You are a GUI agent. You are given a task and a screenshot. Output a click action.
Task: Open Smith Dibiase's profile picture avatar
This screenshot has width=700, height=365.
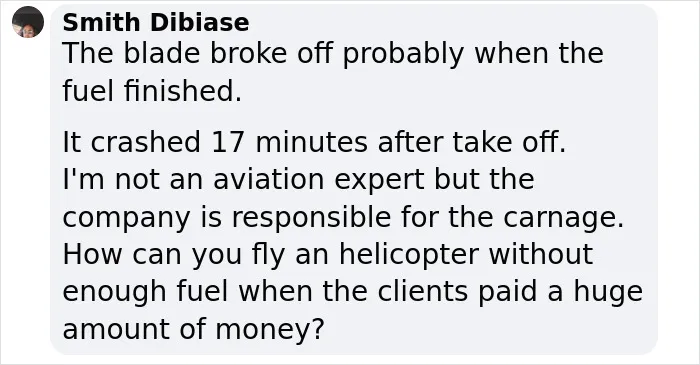pos(28,22)
